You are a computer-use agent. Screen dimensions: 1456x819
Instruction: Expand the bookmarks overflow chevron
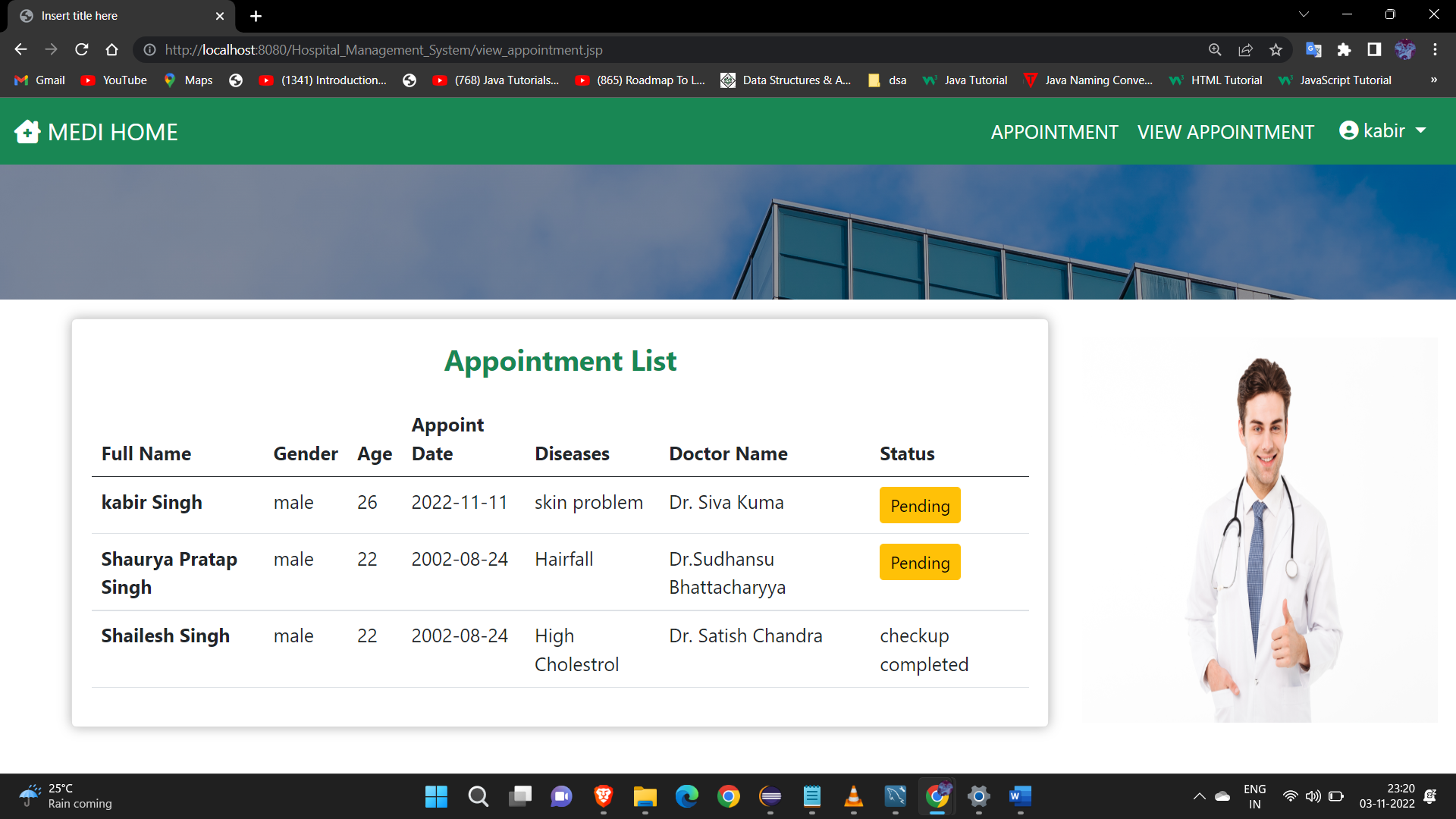[1434, 80]
